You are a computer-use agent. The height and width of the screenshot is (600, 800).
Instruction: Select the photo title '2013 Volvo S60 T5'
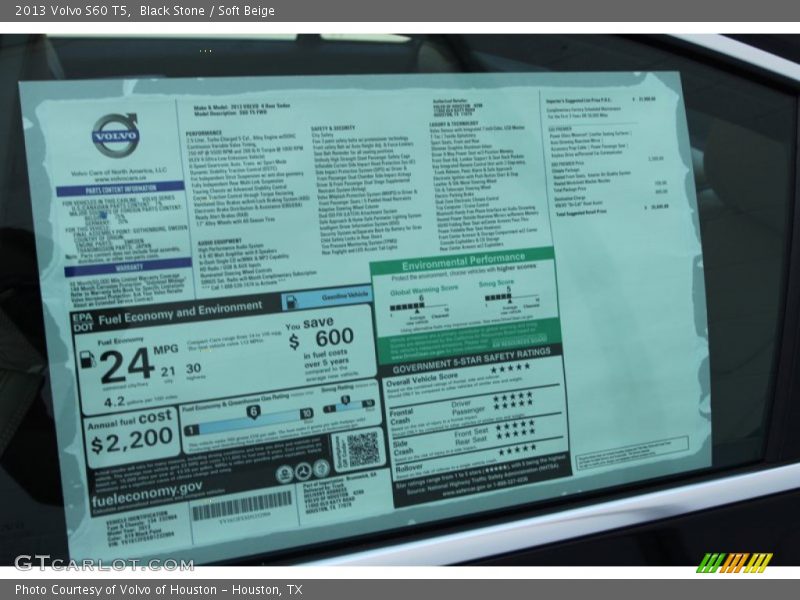72,11
